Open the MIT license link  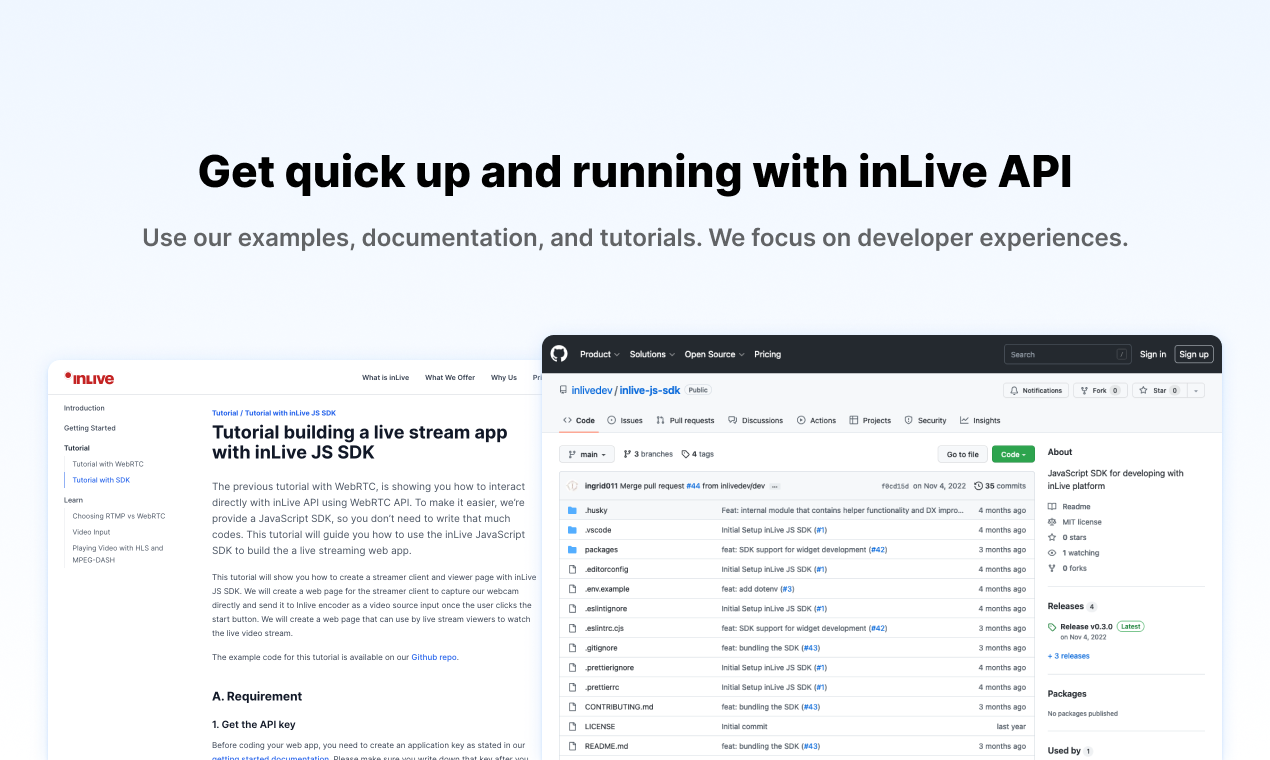click(x=1075, y=522)
